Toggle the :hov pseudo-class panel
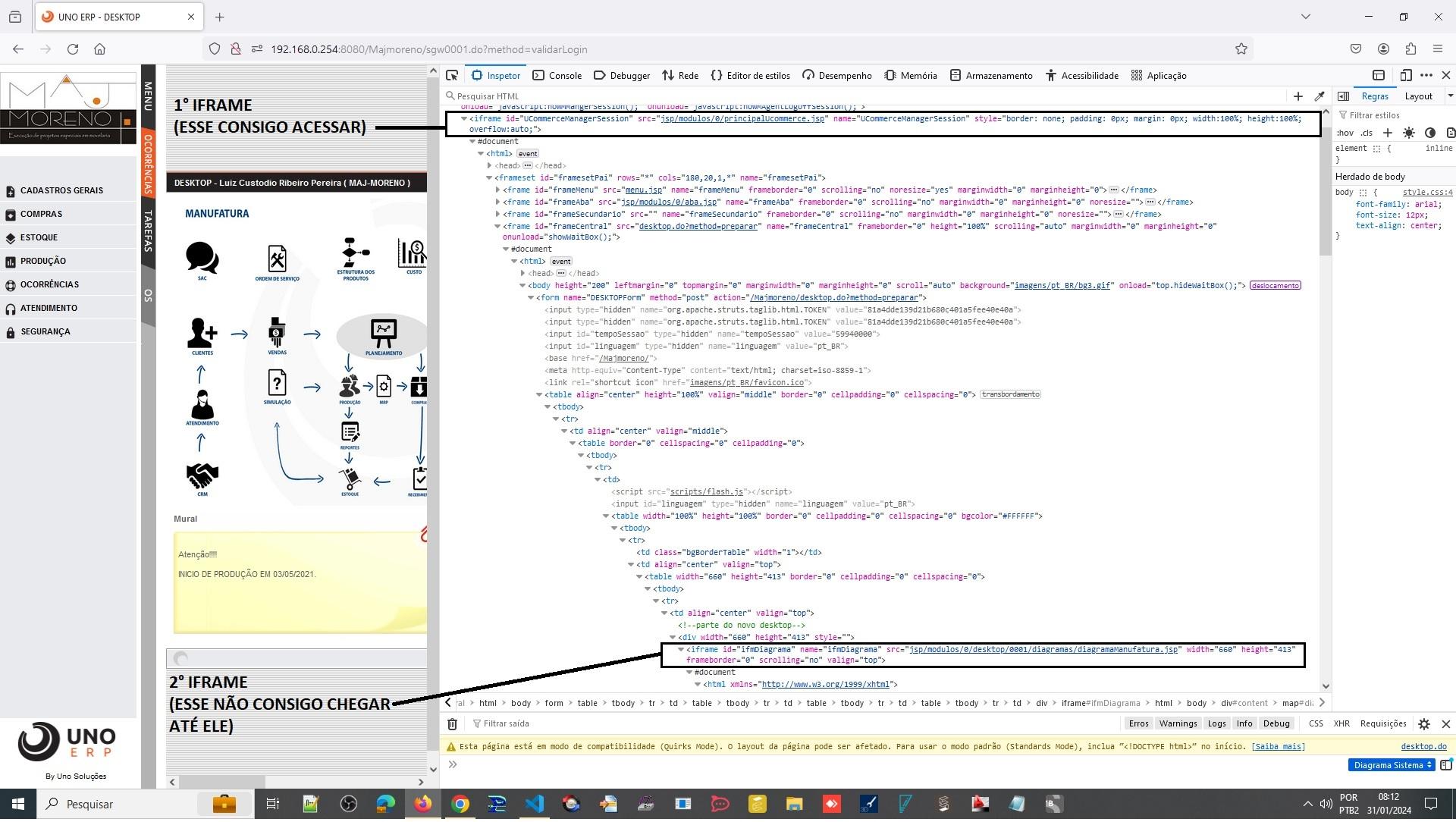Image resolution: width=1456 pixels, height=822 pixels. click(1345, 133)
